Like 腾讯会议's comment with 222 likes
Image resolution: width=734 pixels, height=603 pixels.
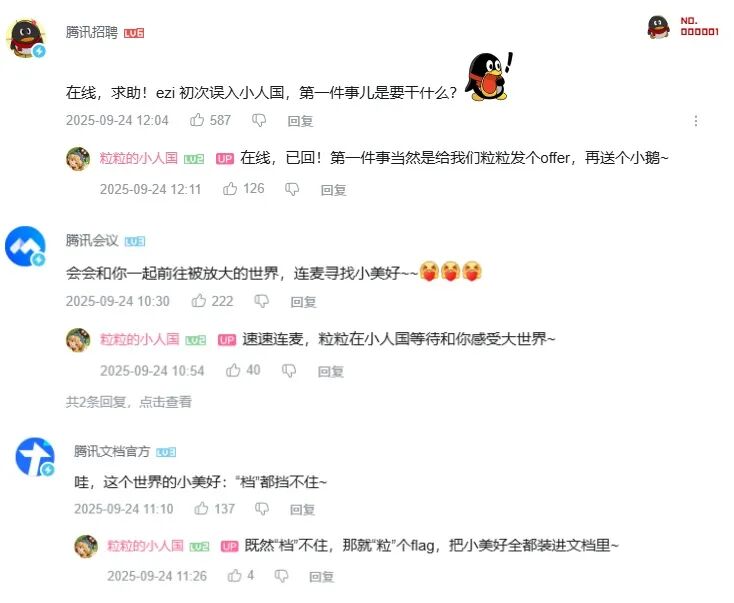tap(199, 301)
